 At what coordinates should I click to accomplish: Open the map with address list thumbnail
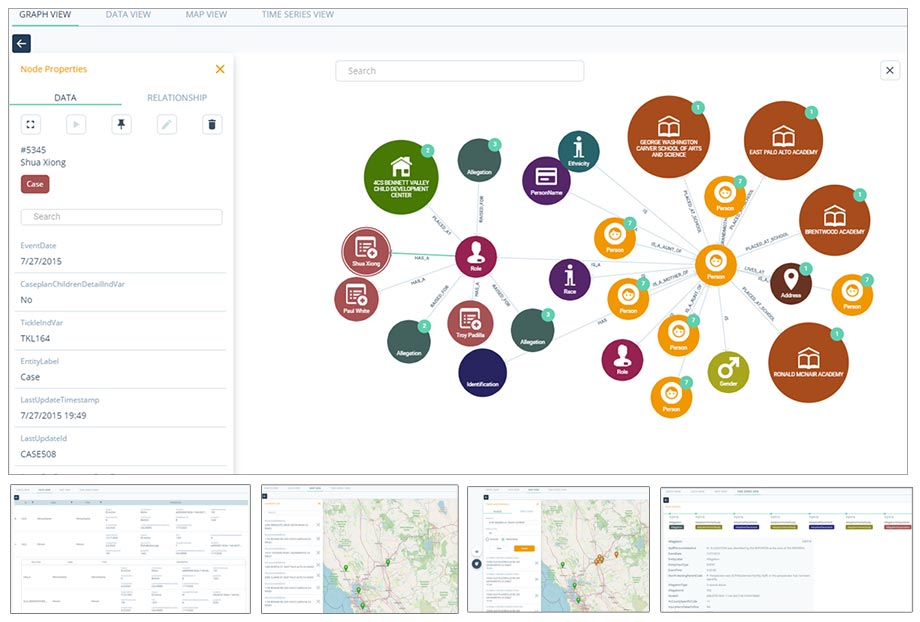coord(360,549)
